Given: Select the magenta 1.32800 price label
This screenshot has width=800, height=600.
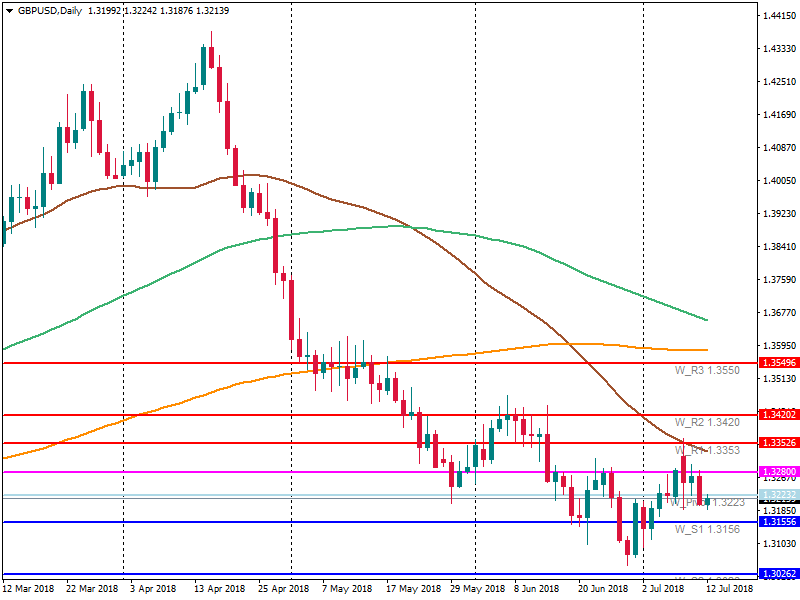Looking at the screenshot, I should [777, 471].
